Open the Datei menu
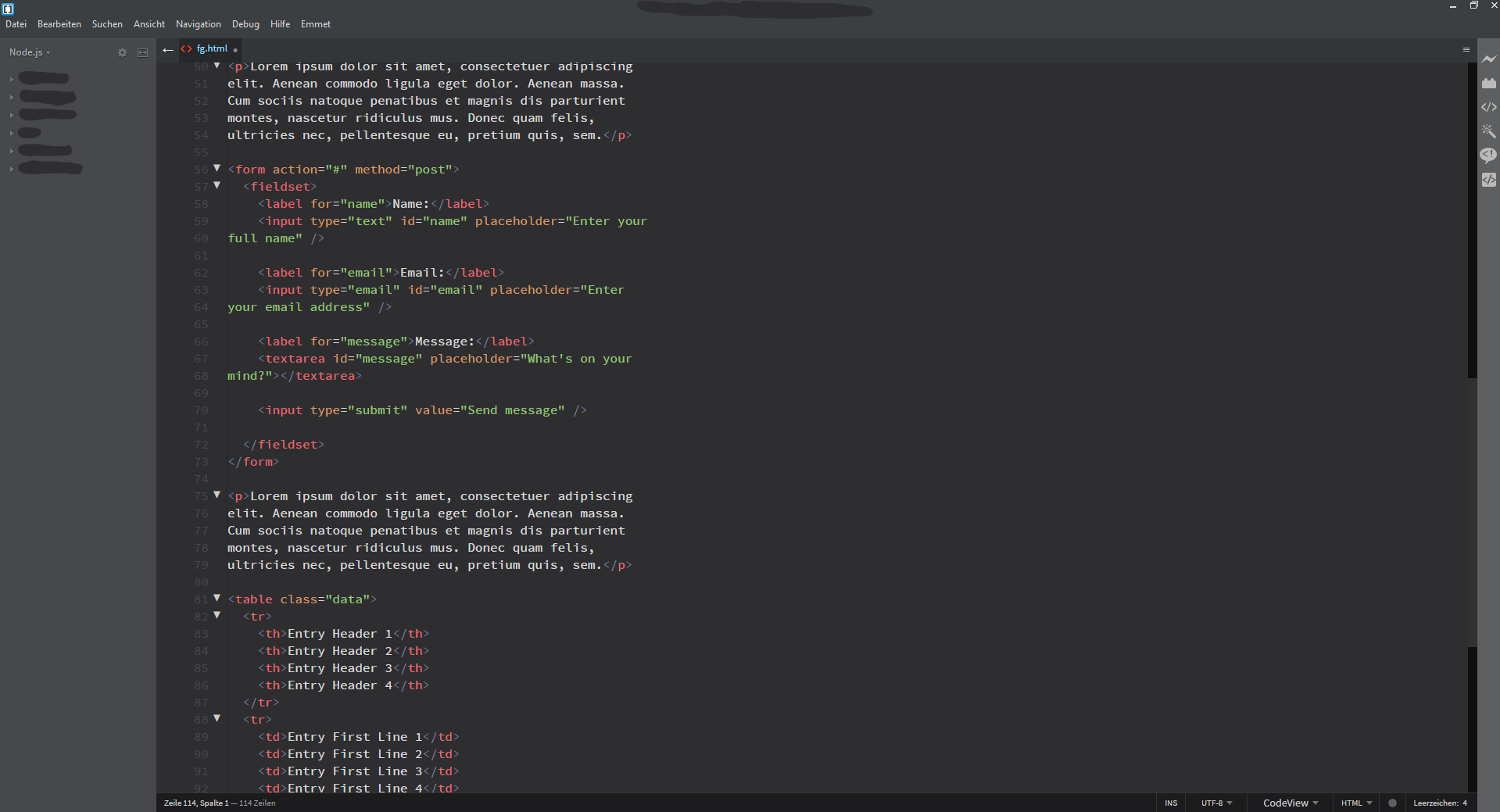The image size is (1500, 812). click(x=16, y=24)
